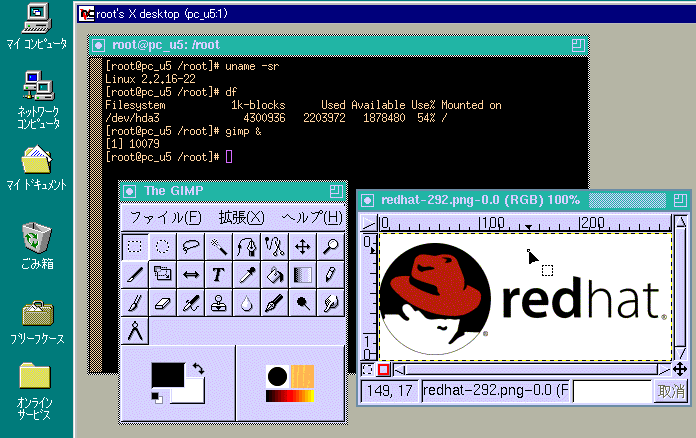
Task: Open オンライン サービス folder icon
Action: tap(34, 392)
